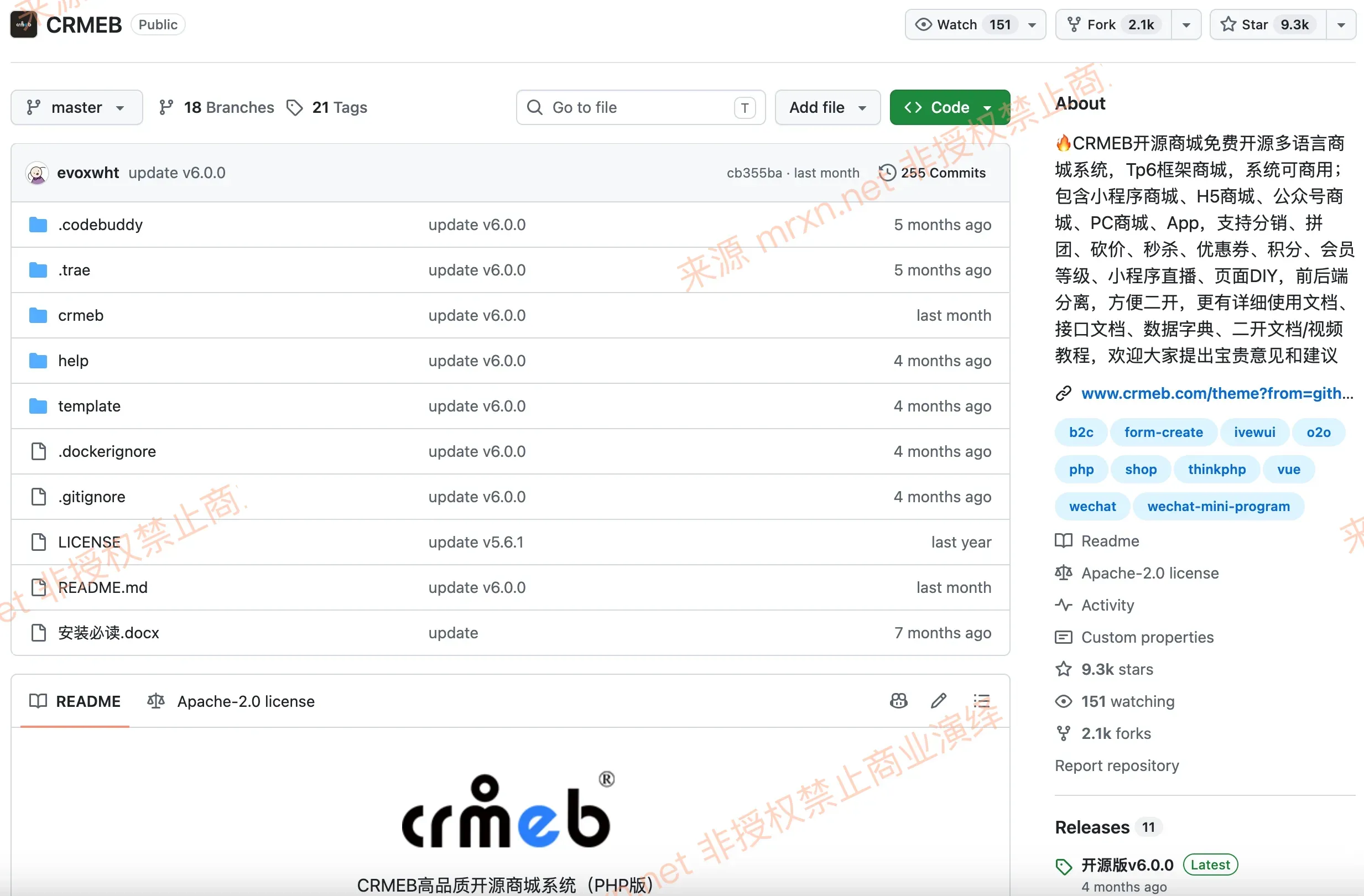Open the 18 Branches link

click(217, 107)
